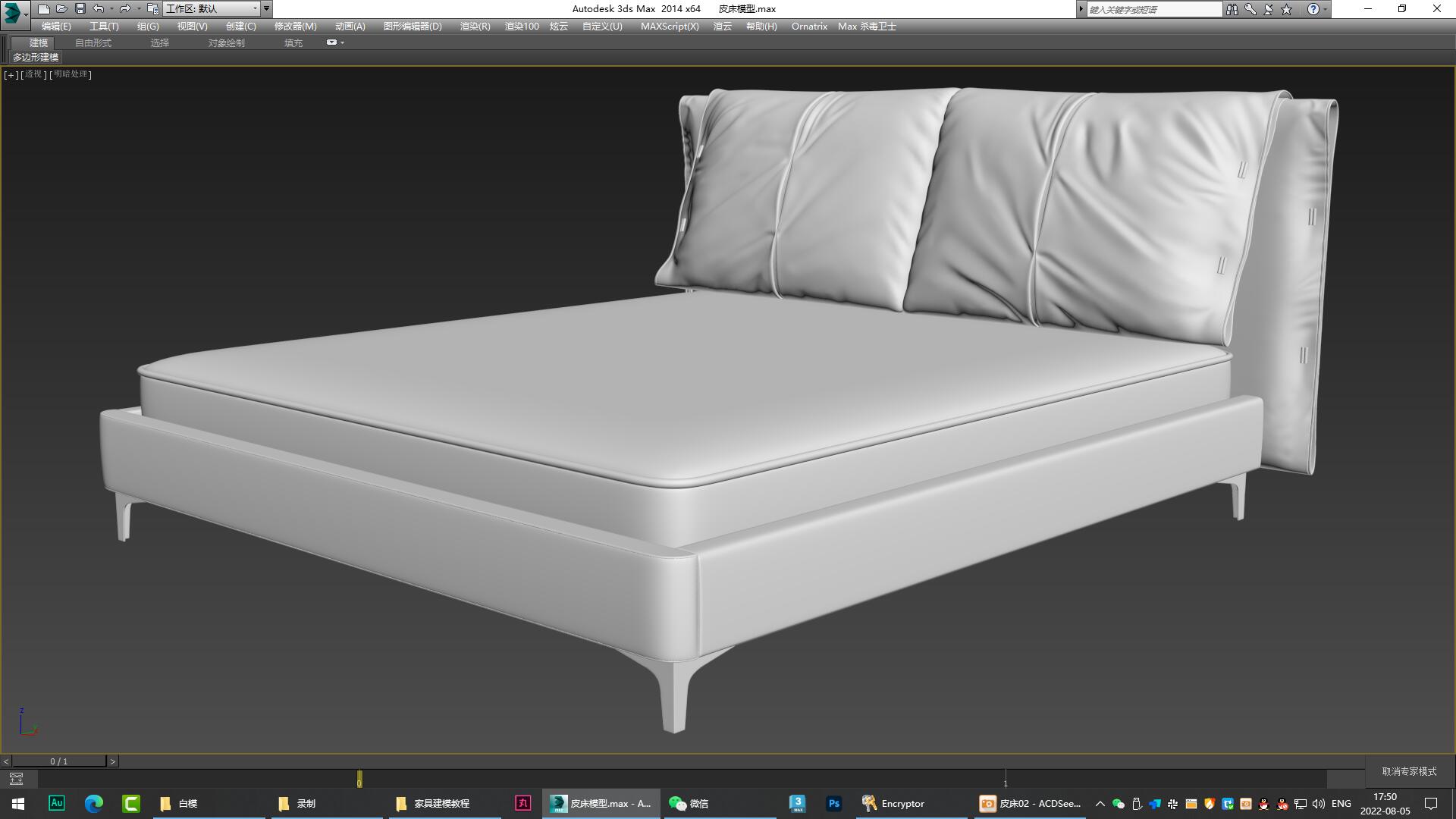Launch Photoshop from the taskbar

click(x=833, y=803)
